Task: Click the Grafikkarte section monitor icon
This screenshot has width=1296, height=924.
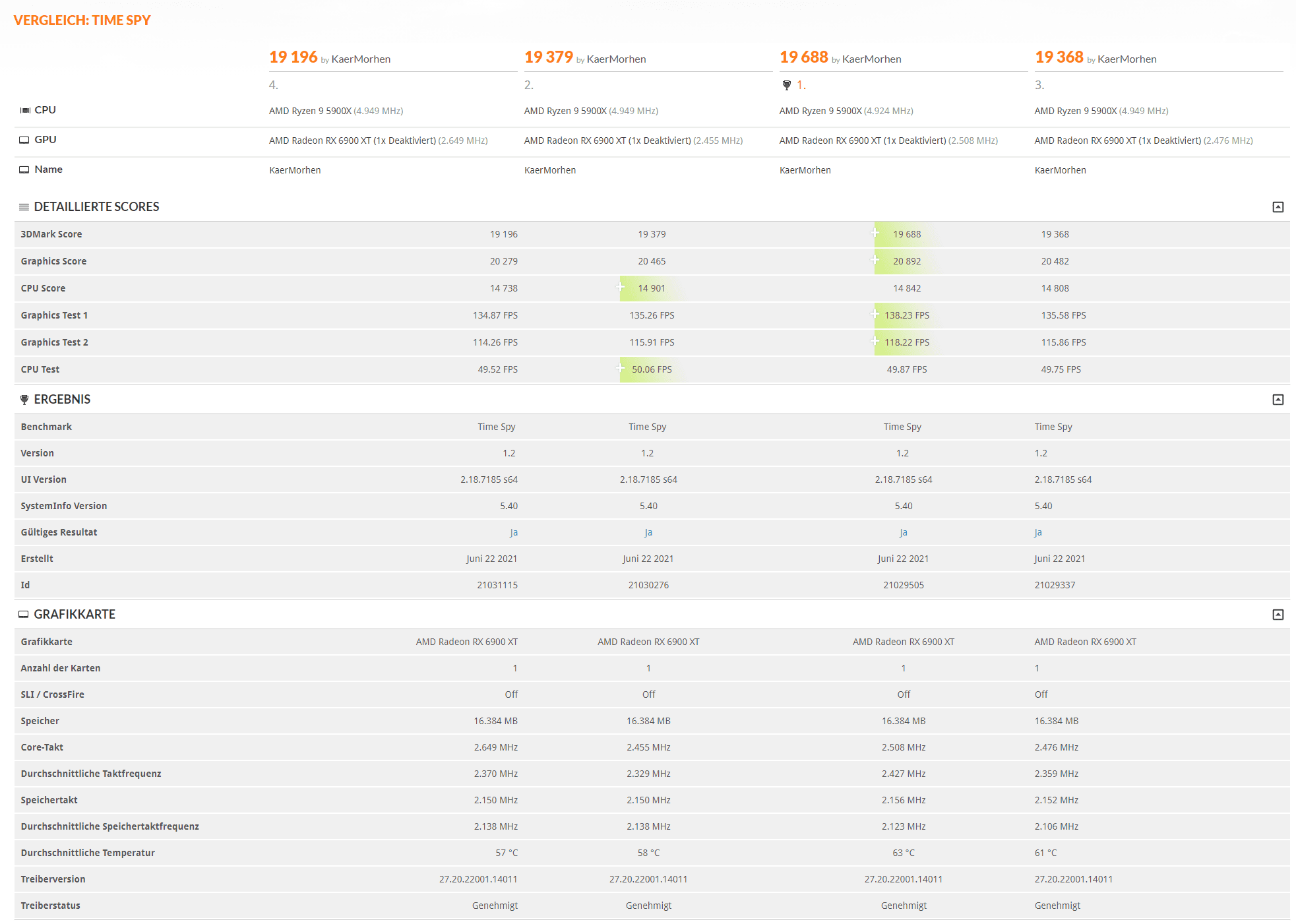Action: 24,615
